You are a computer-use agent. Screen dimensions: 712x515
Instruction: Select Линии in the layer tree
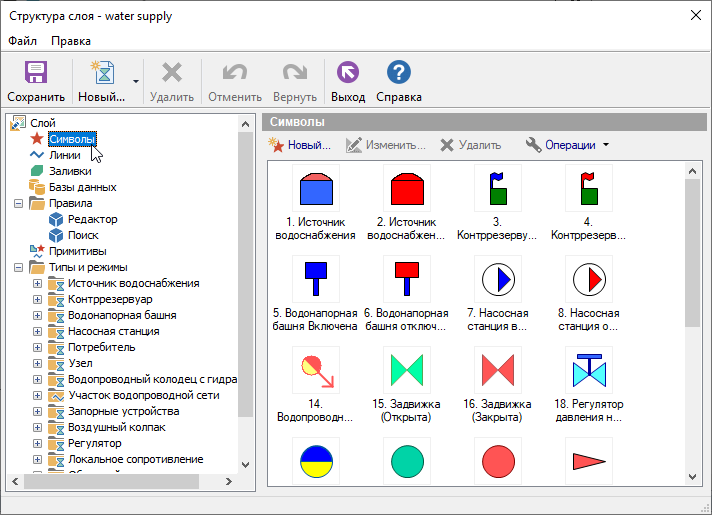(64, 155)
